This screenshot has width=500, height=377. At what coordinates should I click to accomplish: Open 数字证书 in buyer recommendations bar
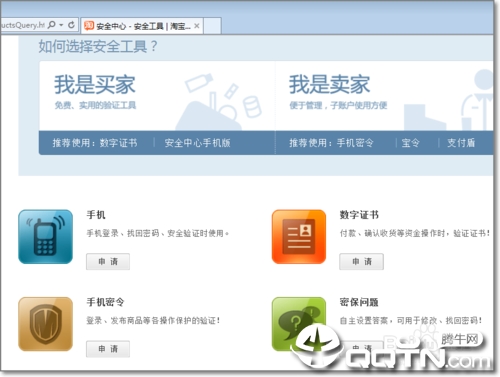118,143
